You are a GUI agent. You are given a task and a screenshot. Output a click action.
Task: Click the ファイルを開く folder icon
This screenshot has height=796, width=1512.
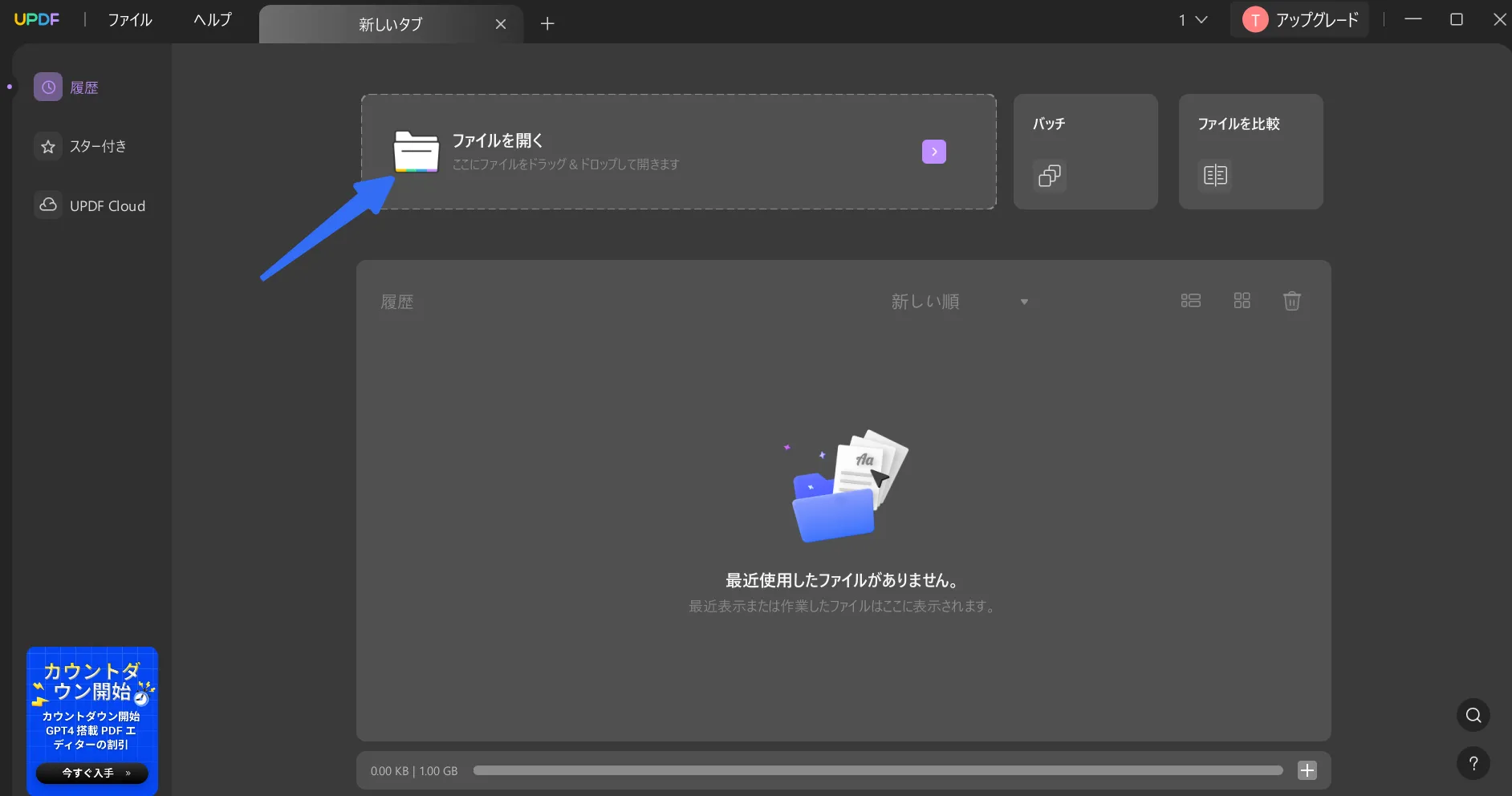pos(416,152)
